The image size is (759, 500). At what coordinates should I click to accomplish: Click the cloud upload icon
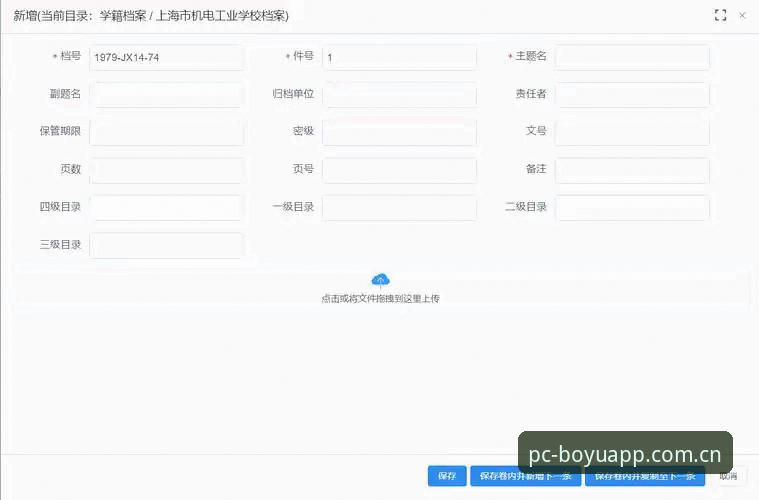coord(380,280)
